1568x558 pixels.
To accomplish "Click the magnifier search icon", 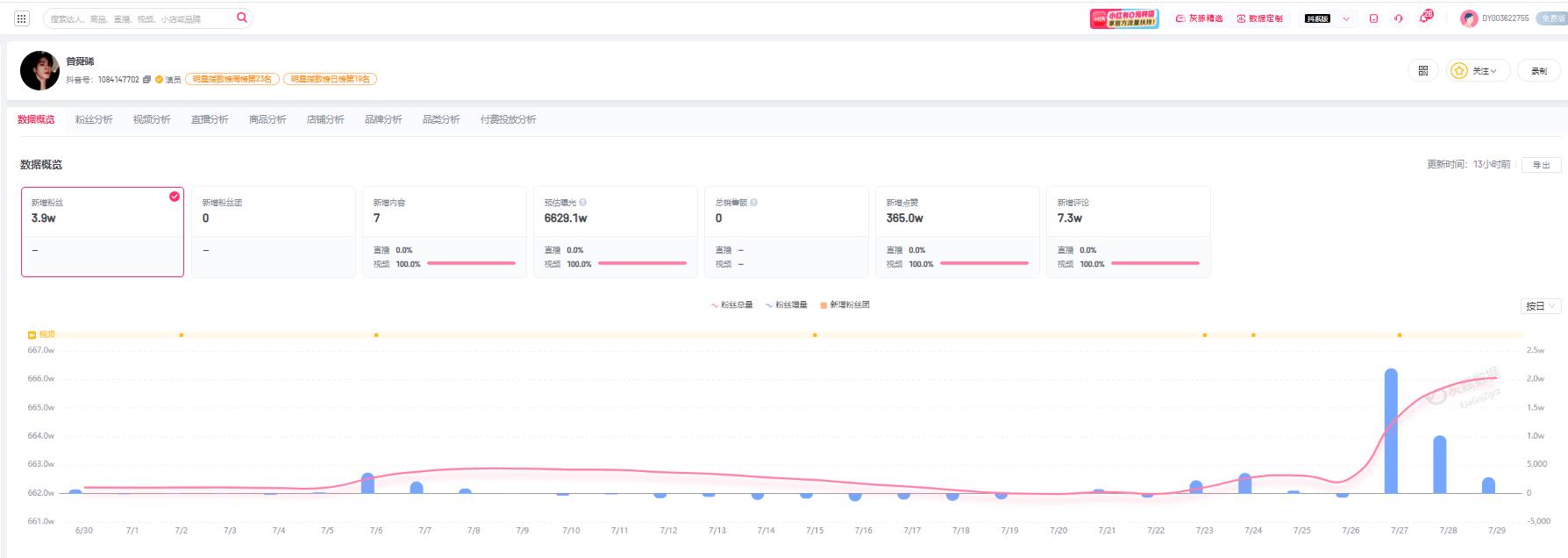I will pyautogui.click(x=242, y=18).
